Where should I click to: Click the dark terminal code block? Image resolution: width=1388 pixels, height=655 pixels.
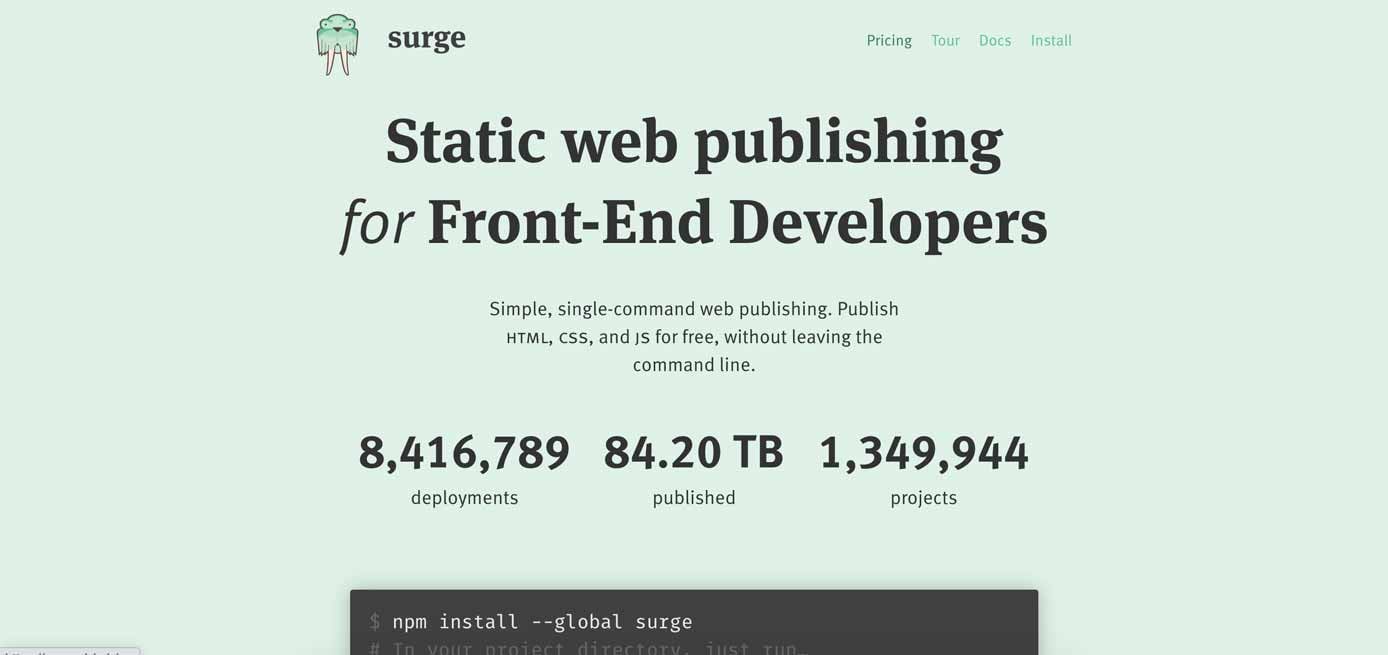point(693,620)
